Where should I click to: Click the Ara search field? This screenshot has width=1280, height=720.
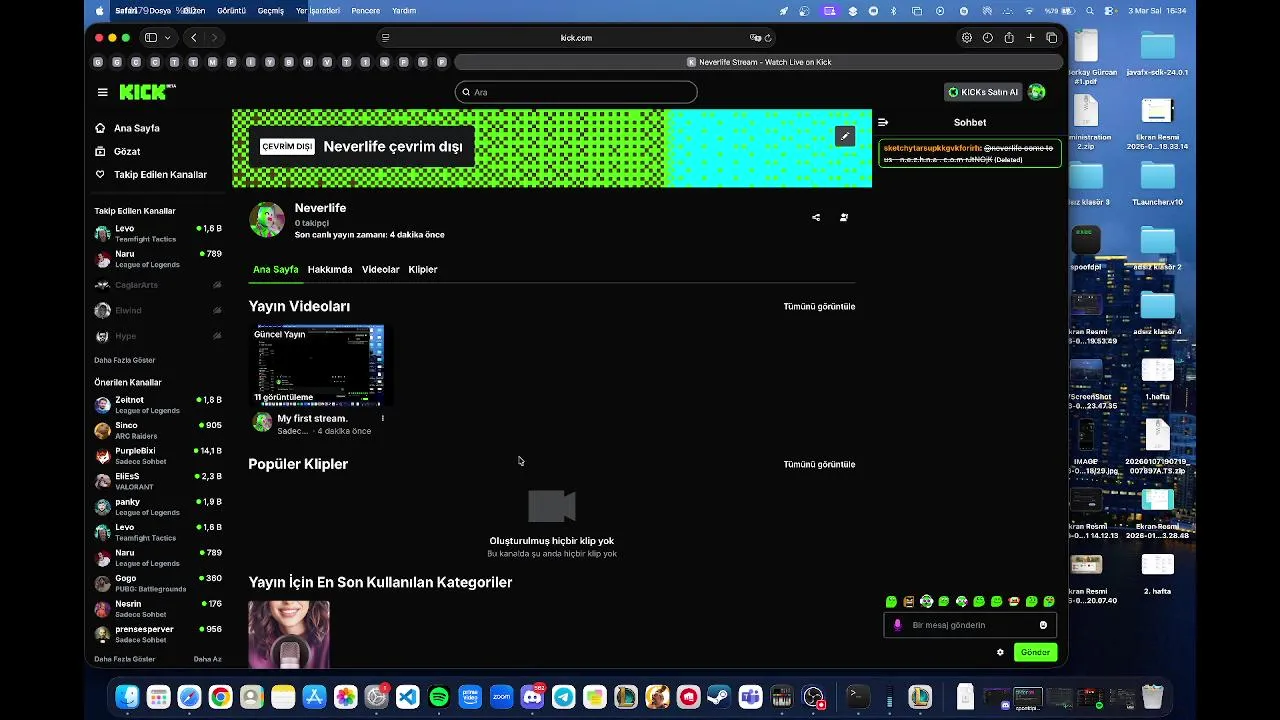coord(576,92)
